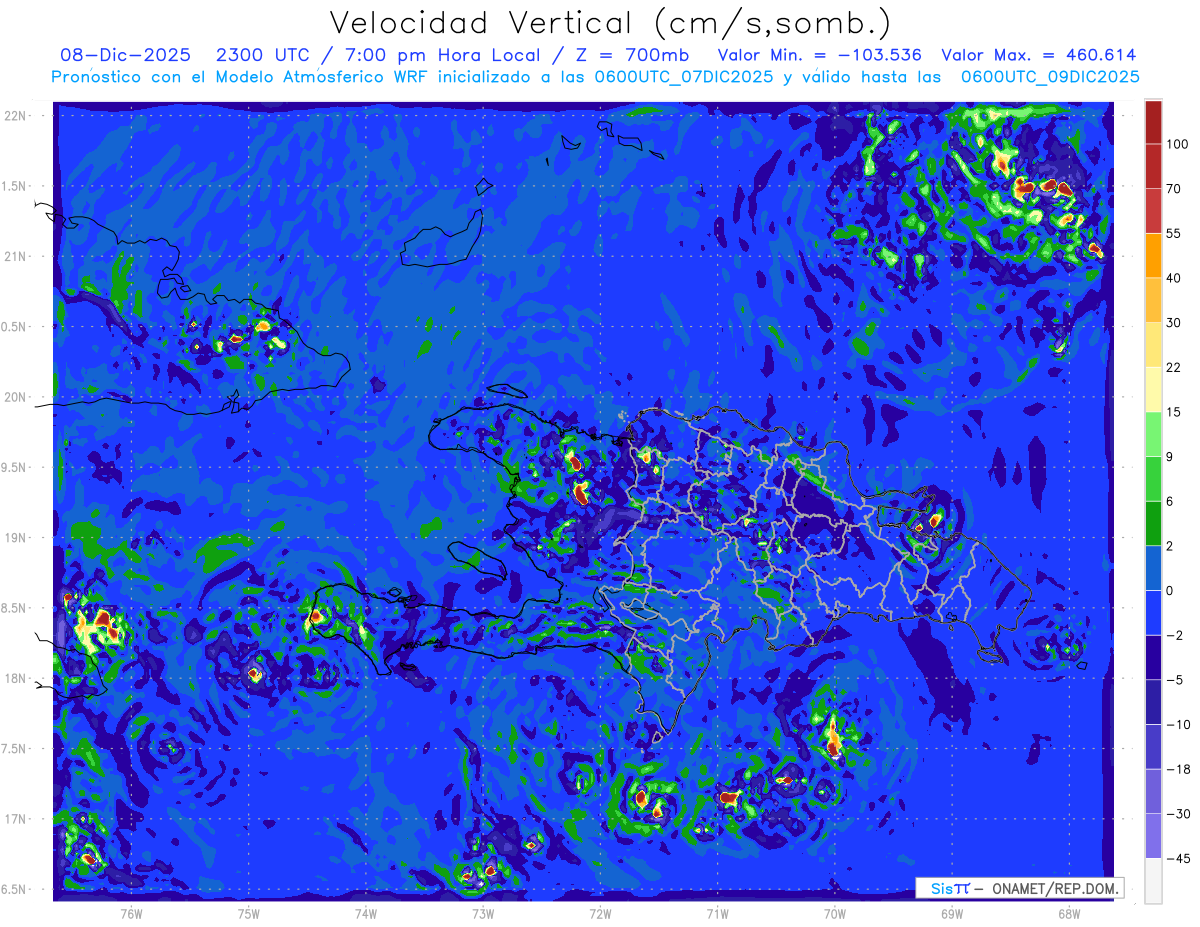Click the "-45" color scale label

coord(1178,859)
